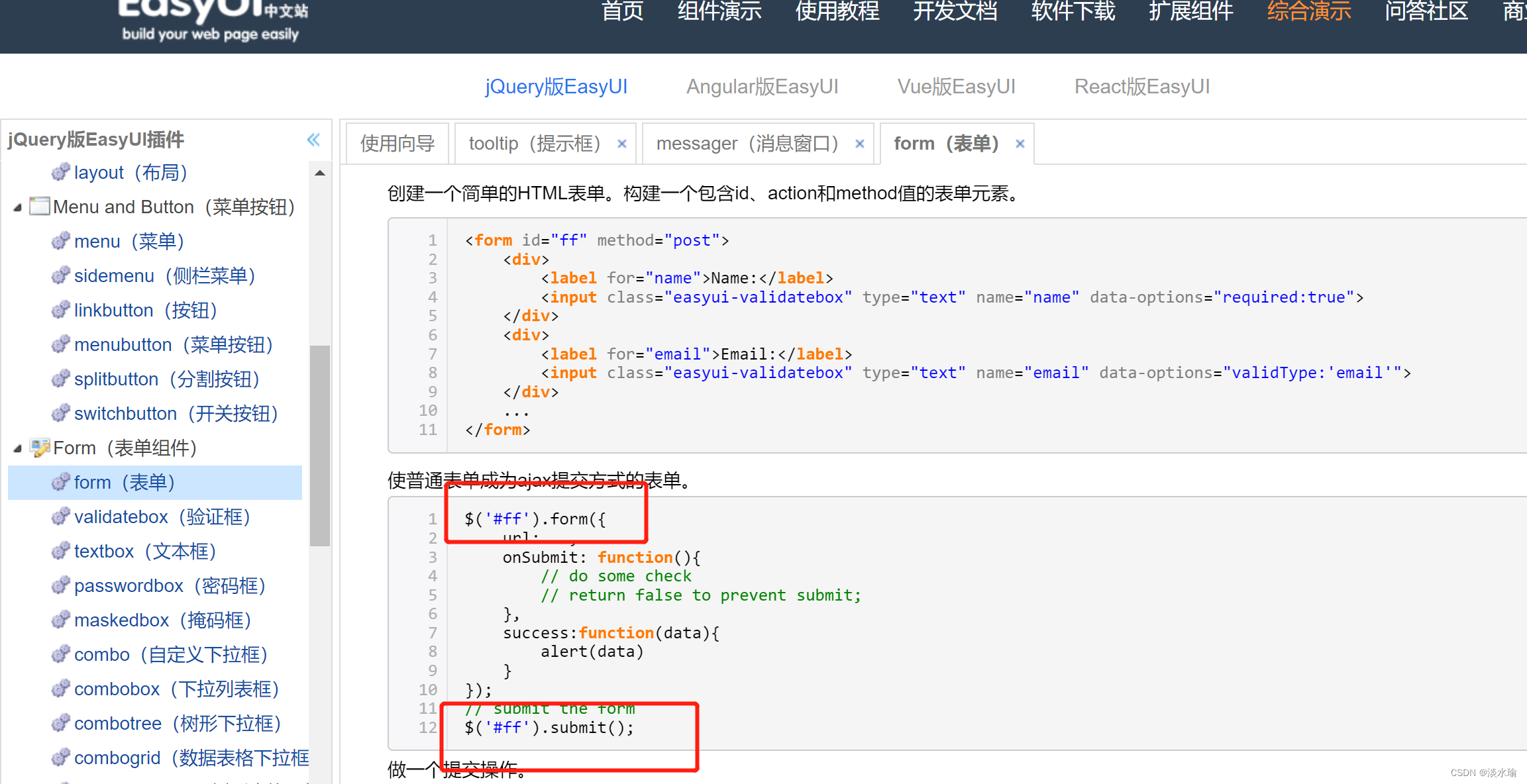Open menu（菜单）in the plugin tree
The width and height of the screenshot is (1527, 784).
(129, 241)
